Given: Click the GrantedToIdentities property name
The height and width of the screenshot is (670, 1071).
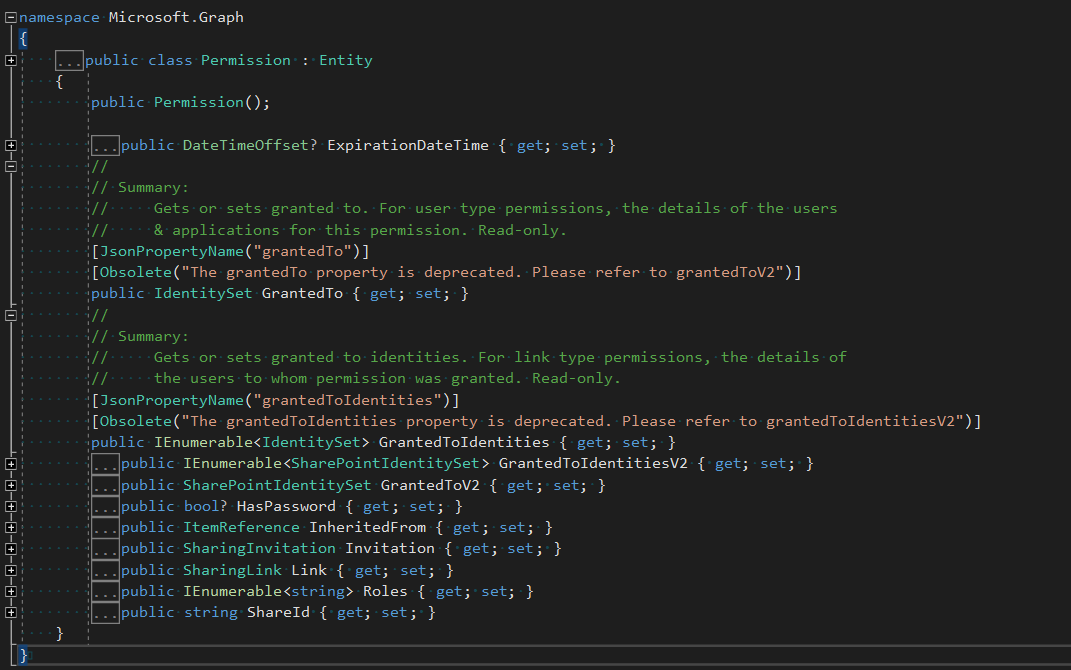Looking at the screenshot, I should point(464,443).
